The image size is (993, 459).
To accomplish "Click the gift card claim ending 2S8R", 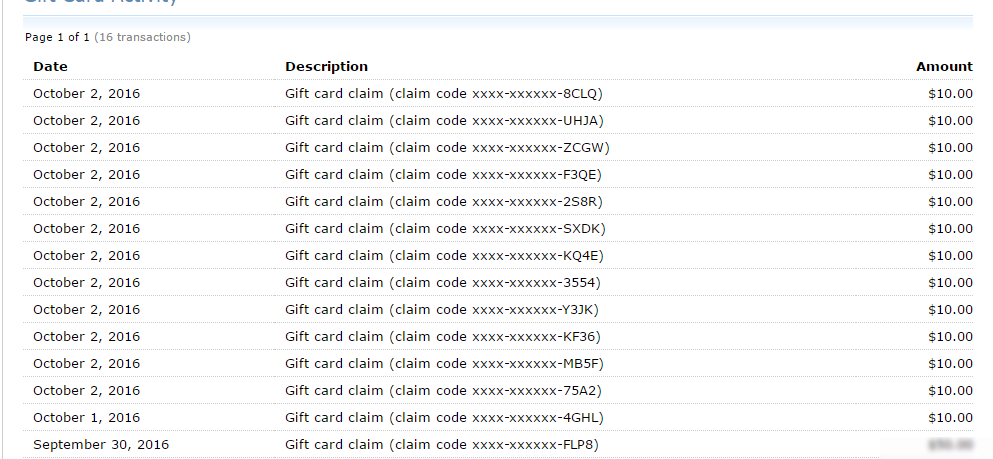I will [444, 202].
